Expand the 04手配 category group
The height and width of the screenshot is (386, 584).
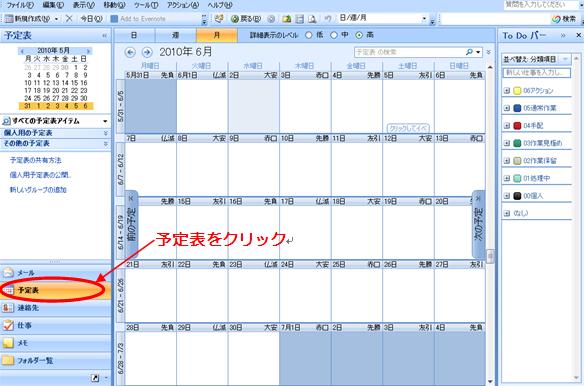pyautogui.click(x=507, y=126)
